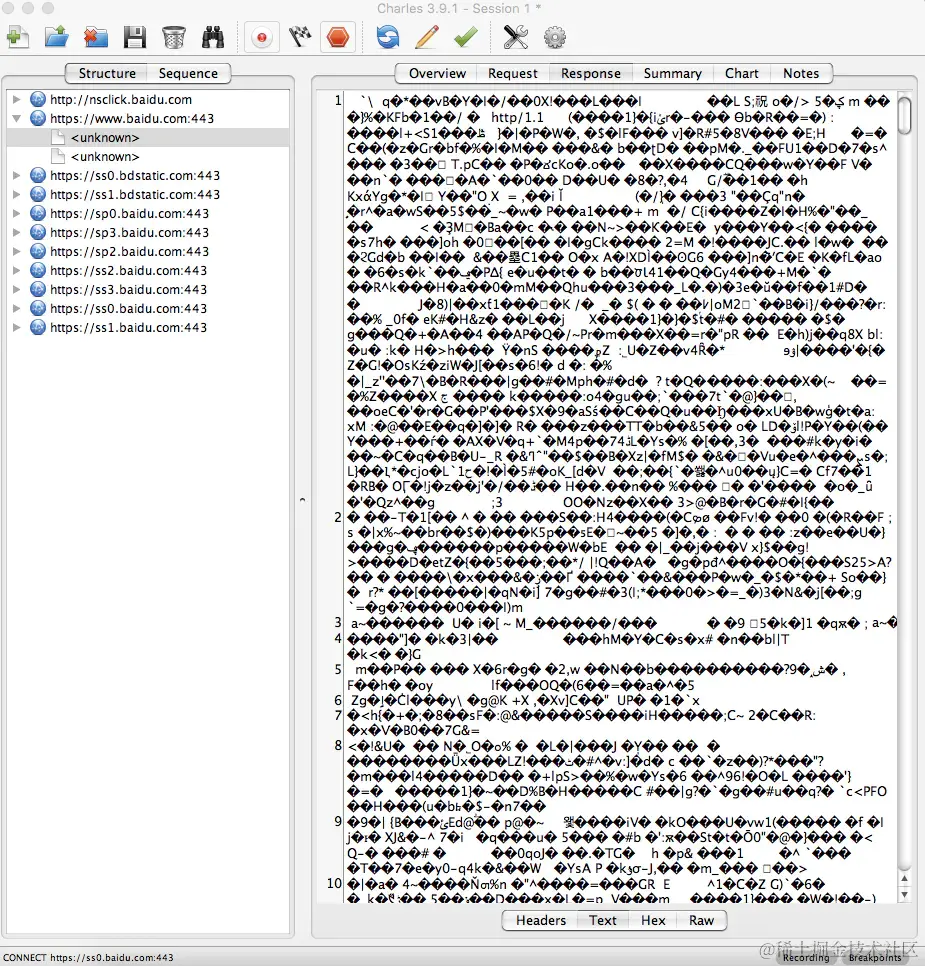Expand sp3.baidu.com:443 node
925x966 pixels.
[17, 233]
